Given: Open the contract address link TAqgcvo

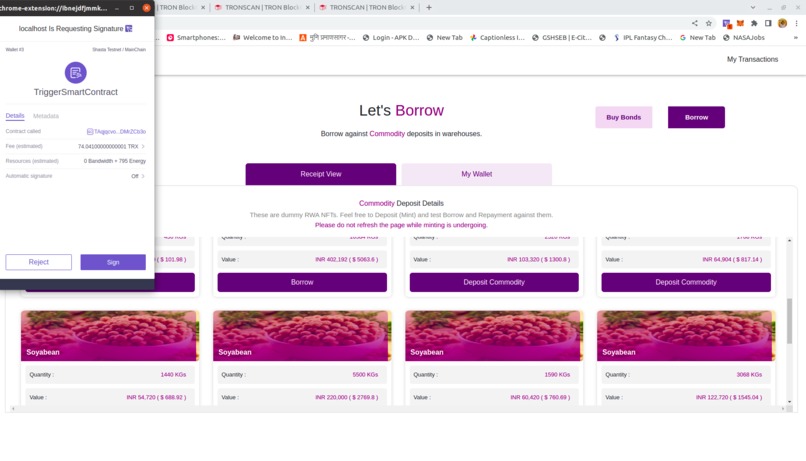Looking at the screenshot, I should 116,132.
